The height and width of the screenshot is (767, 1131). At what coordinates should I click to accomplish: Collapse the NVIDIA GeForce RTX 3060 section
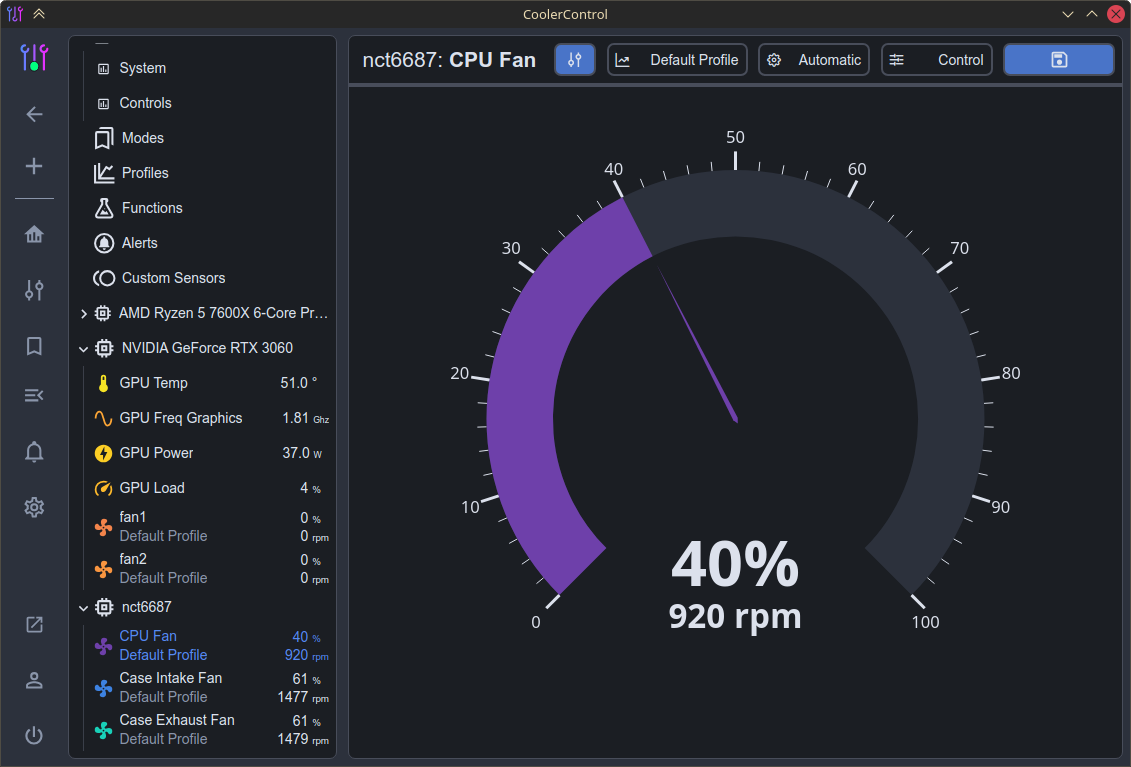83,349
